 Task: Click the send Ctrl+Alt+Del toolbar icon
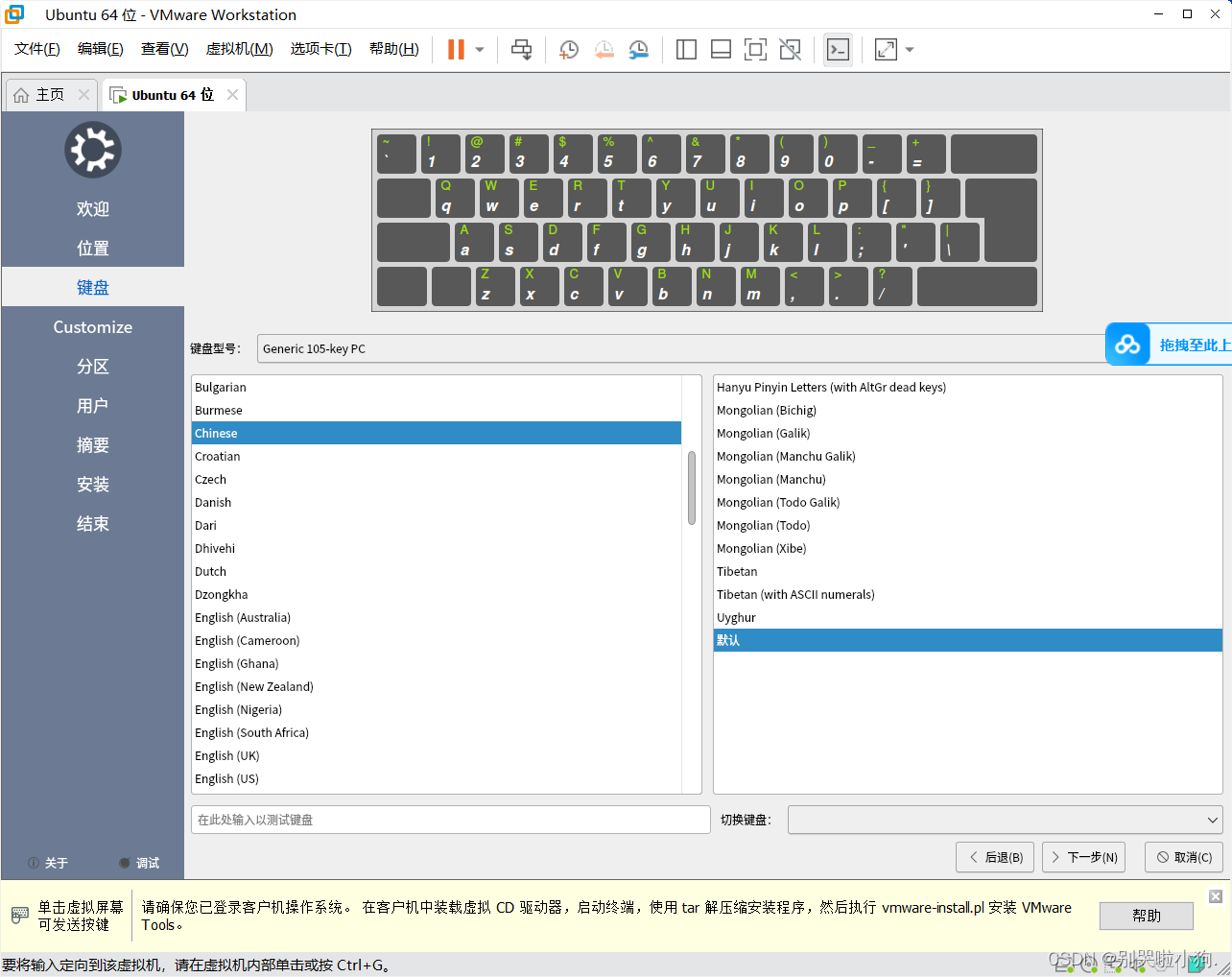click(x=521, y=50)
